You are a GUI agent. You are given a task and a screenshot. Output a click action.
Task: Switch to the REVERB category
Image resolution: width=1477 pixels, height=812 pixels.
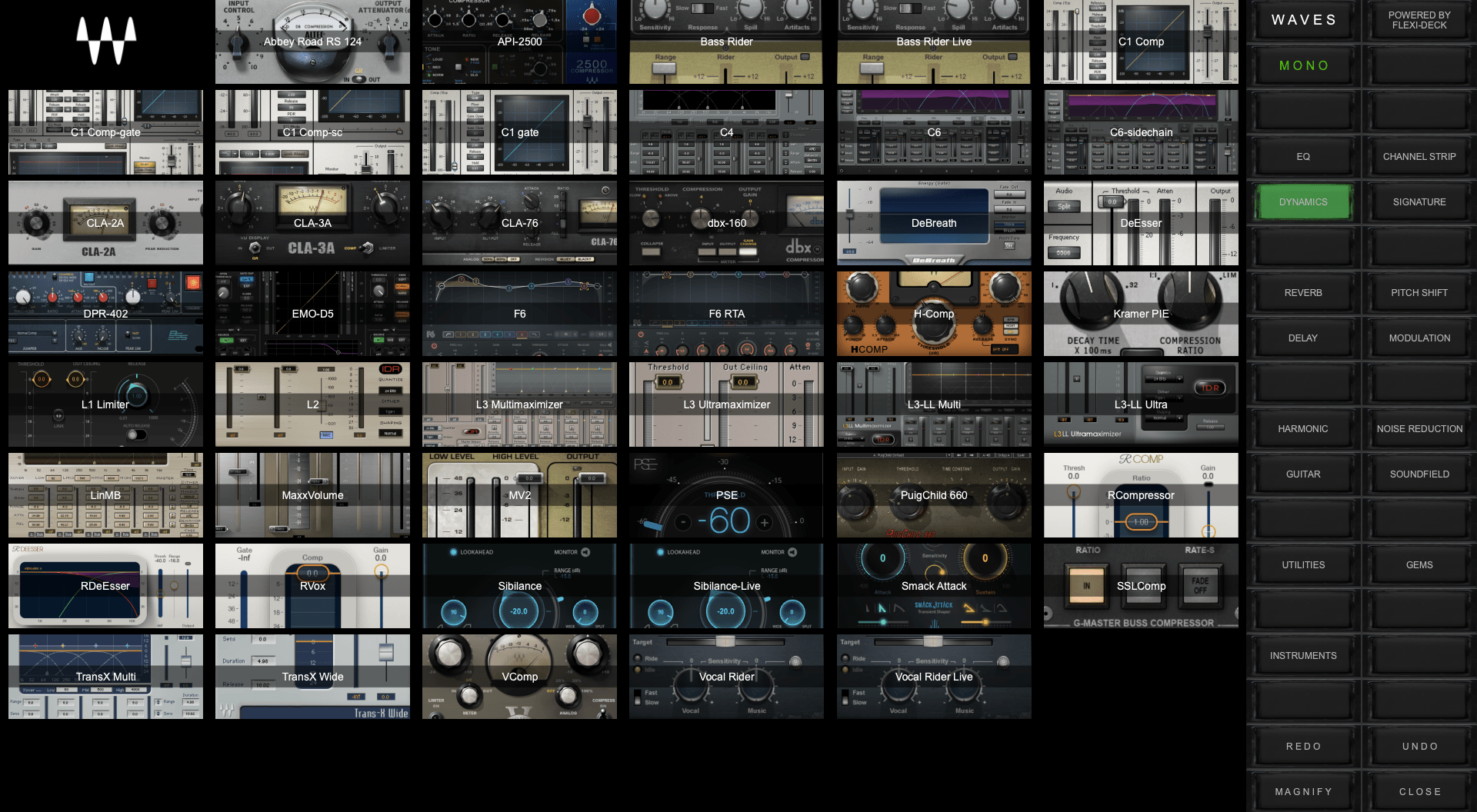1303,293
